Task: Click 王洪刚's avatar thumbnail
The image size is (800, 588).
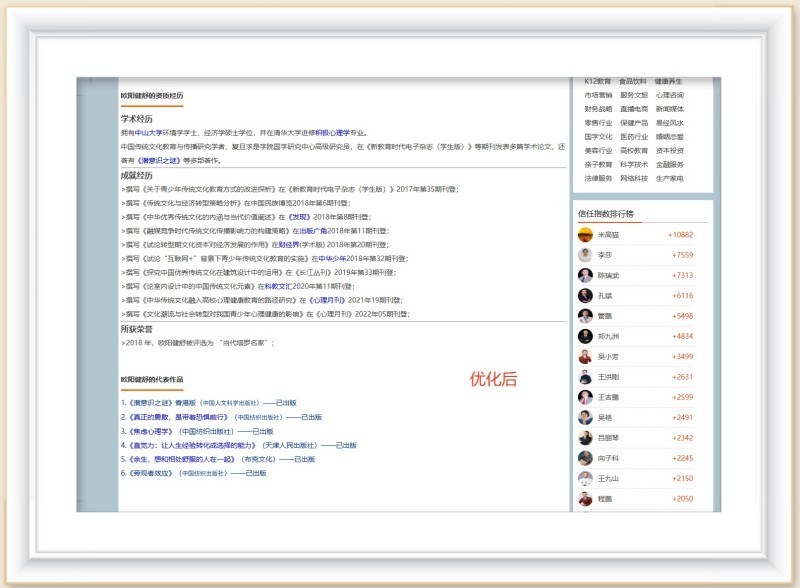Action: (585, 377)
